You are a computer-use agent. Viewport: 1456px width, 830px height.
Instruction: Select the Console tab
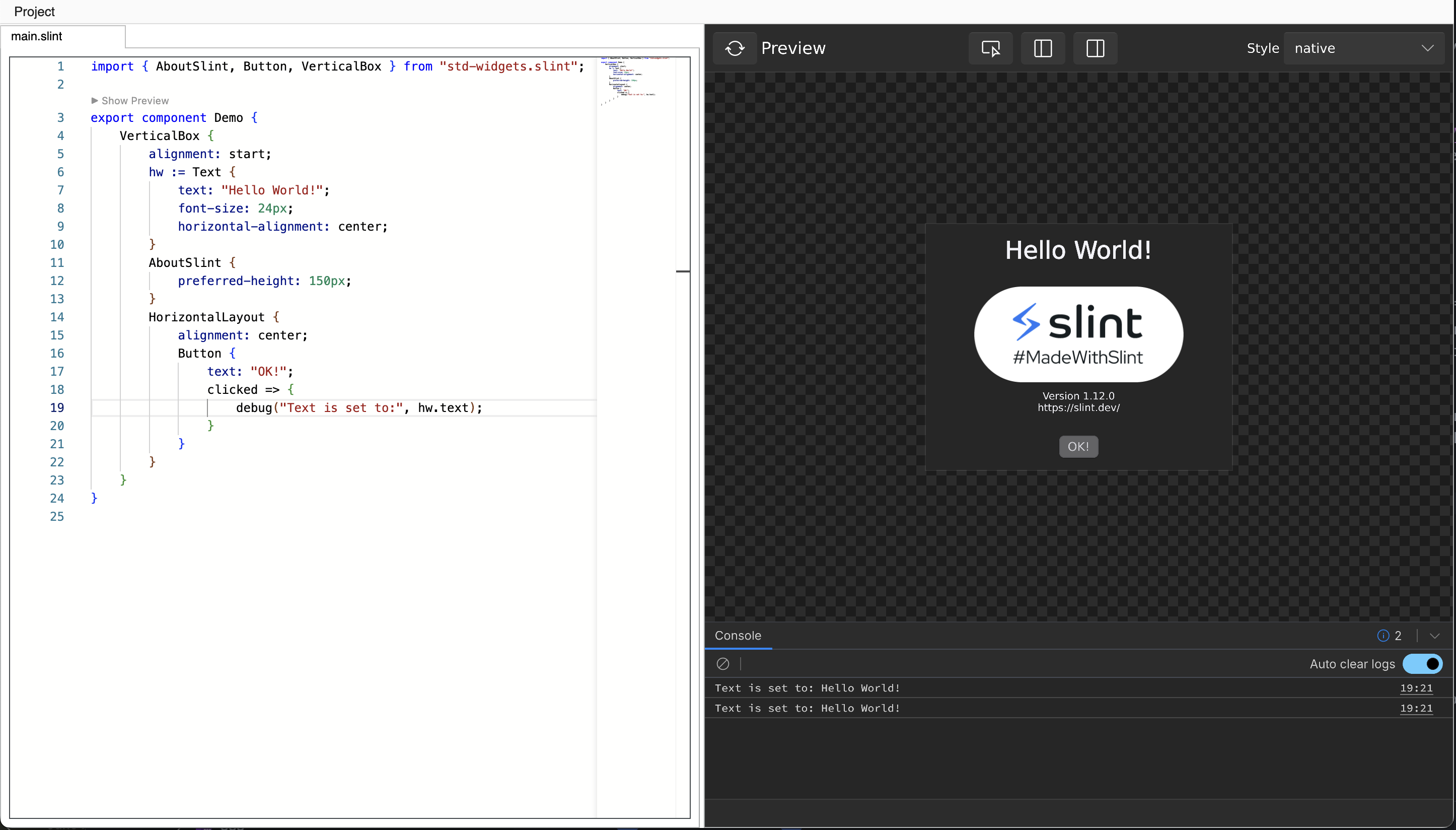(x=738, y=635)
